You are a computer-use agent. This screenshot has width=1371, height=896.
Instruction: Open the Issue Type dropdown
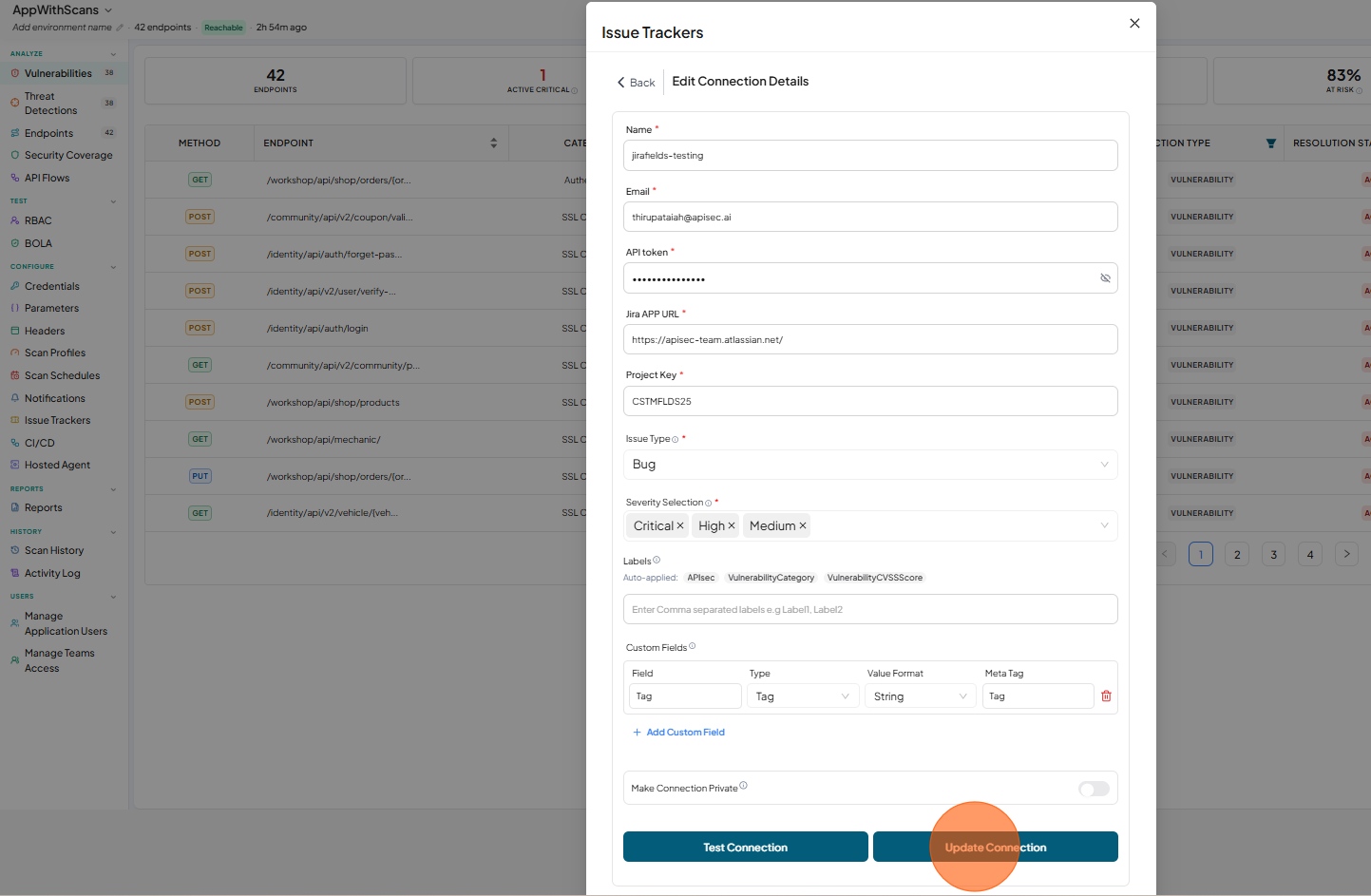[x=870, y=465]
